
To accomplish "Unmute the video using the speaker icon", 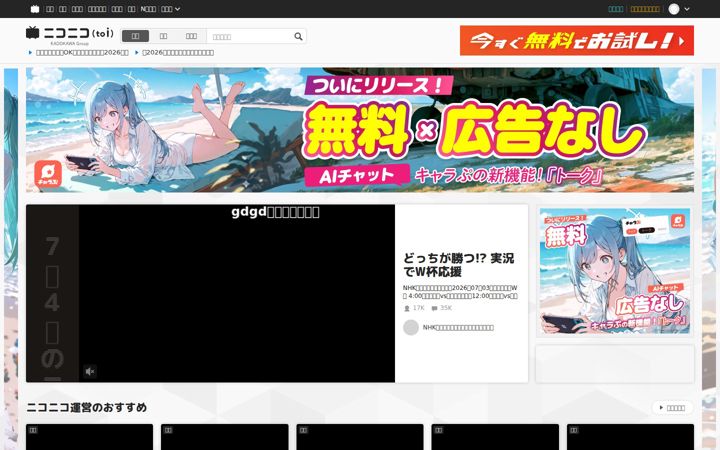I will click(x=90, y=371).
